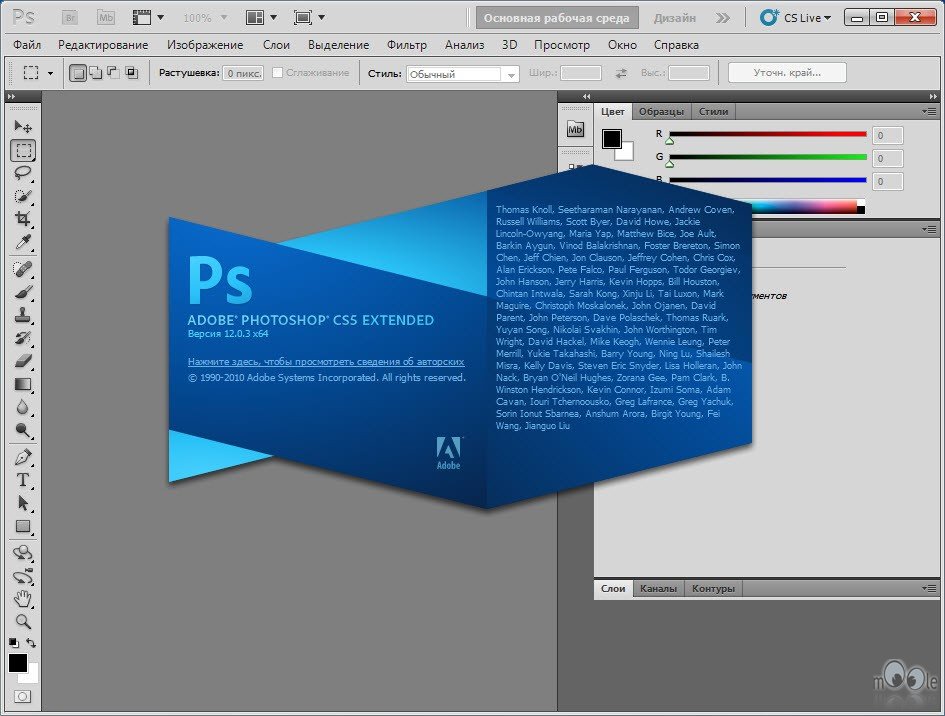Select the Dodge tool

23,430
